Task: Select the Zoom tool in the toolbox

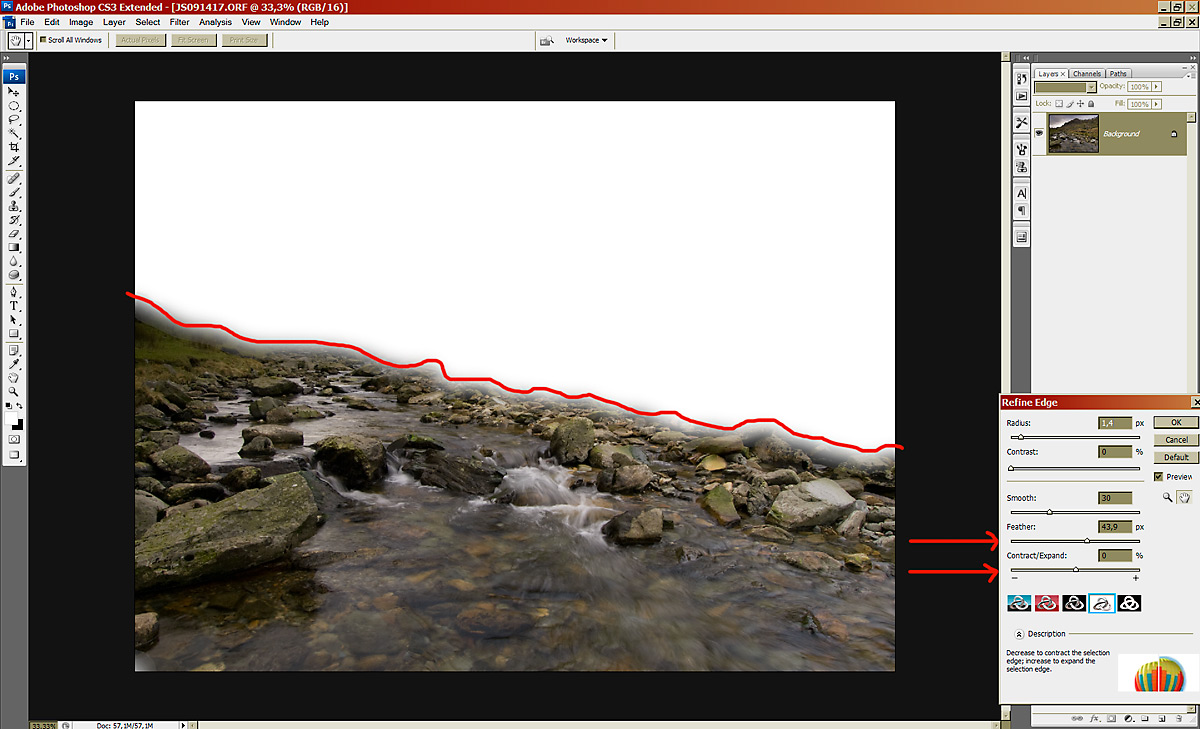Action: pos(14,392)
